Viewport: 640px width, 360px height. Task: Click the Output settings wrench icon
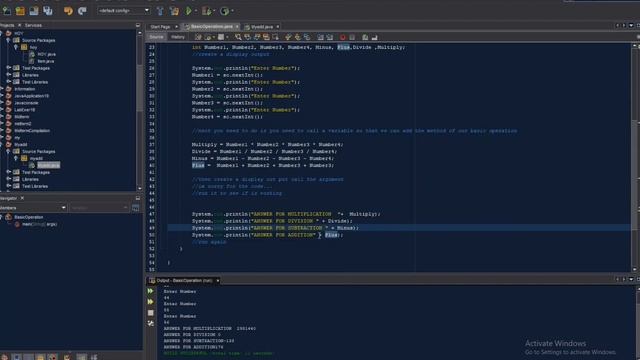(x=151, y=323)
